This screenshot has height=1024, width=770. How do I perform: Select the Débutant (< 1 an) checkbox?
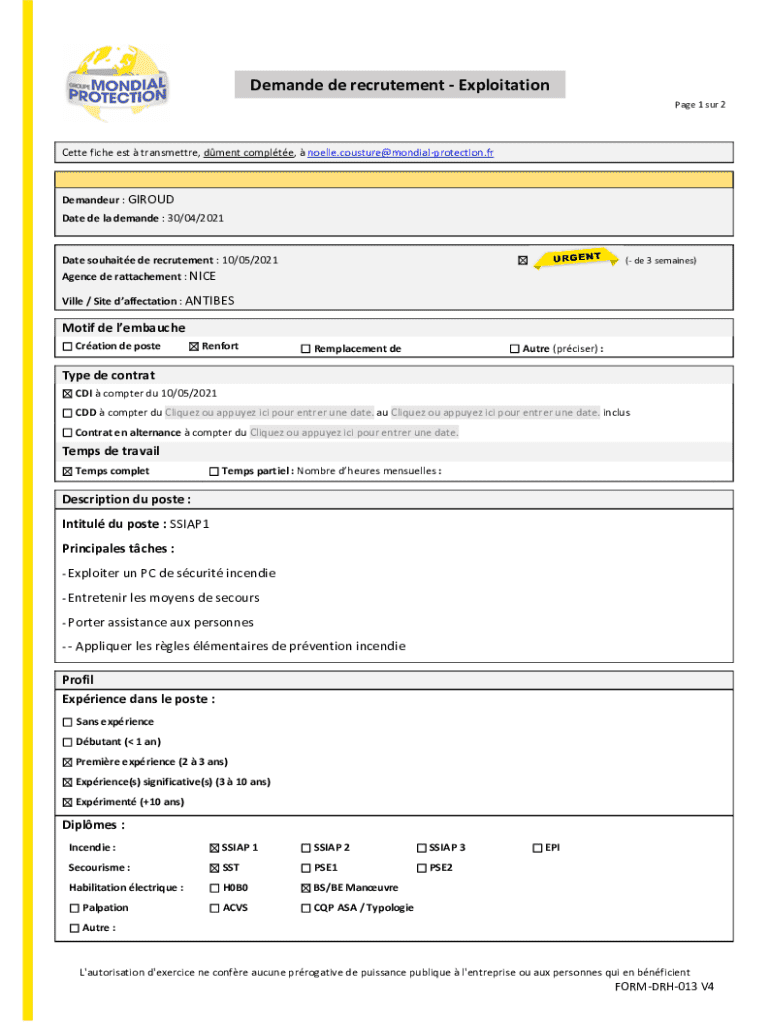67,742
